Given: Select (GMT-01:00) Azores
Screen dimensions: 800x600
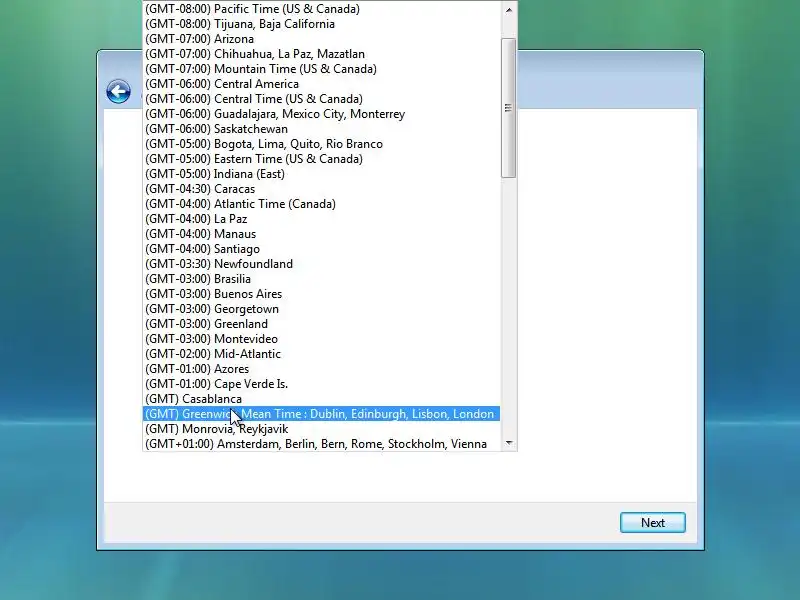Looking at the screenshot, I should (321, 369).
